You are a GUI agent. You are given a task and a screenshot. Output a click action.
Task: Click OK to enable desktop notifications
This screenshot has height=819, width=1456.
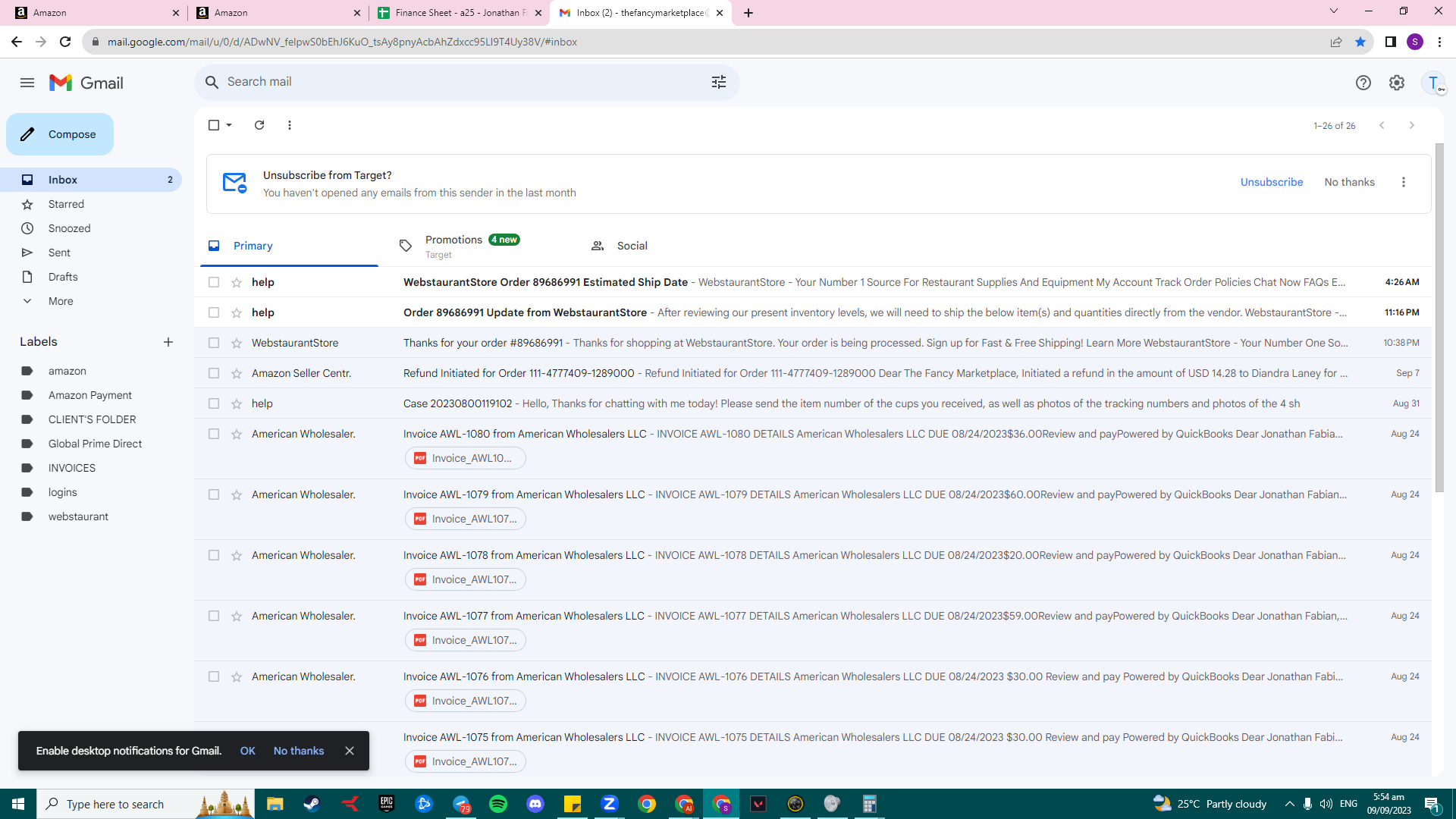248,751
